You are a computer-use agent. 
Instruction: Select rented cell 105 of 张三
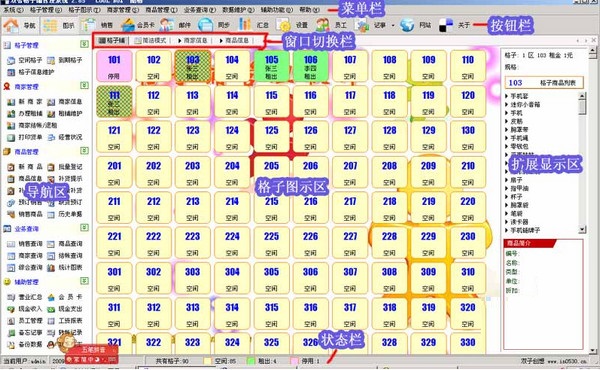pos(271,66)
